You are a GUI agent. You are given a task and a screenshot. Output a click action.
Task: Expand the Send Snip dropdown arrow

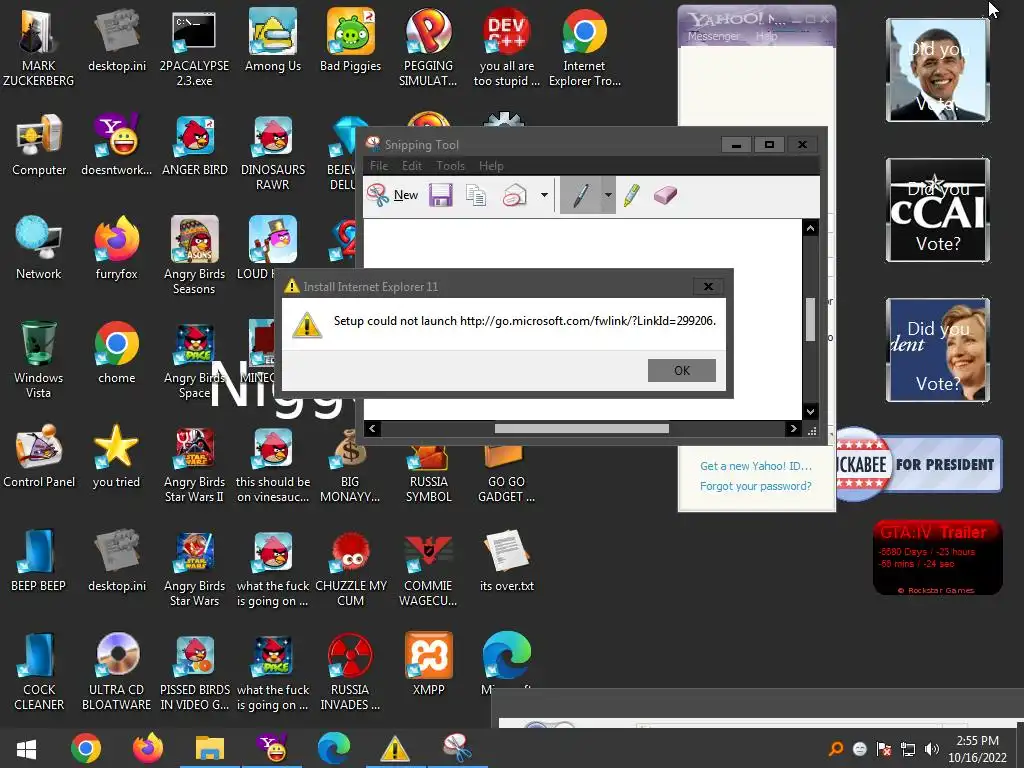pos(544,195)
